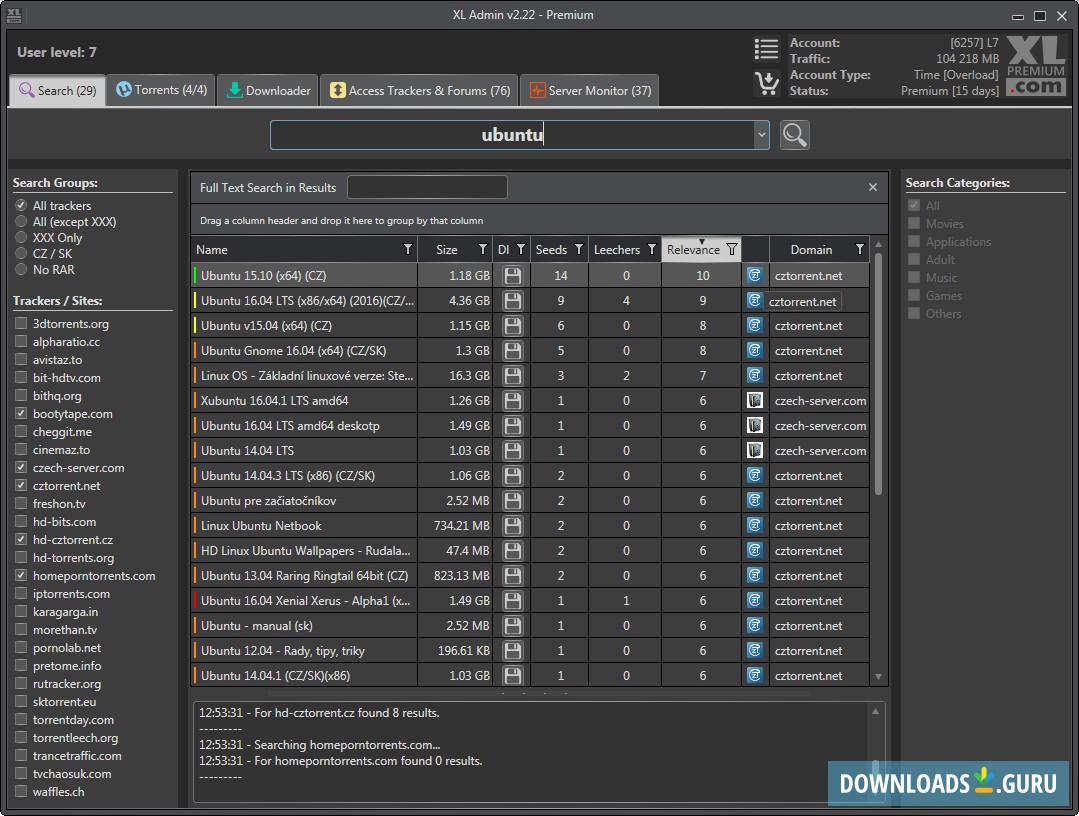1079x816 pixels.
Task: Open the Domain column filter dropdown
Action: 859,250
